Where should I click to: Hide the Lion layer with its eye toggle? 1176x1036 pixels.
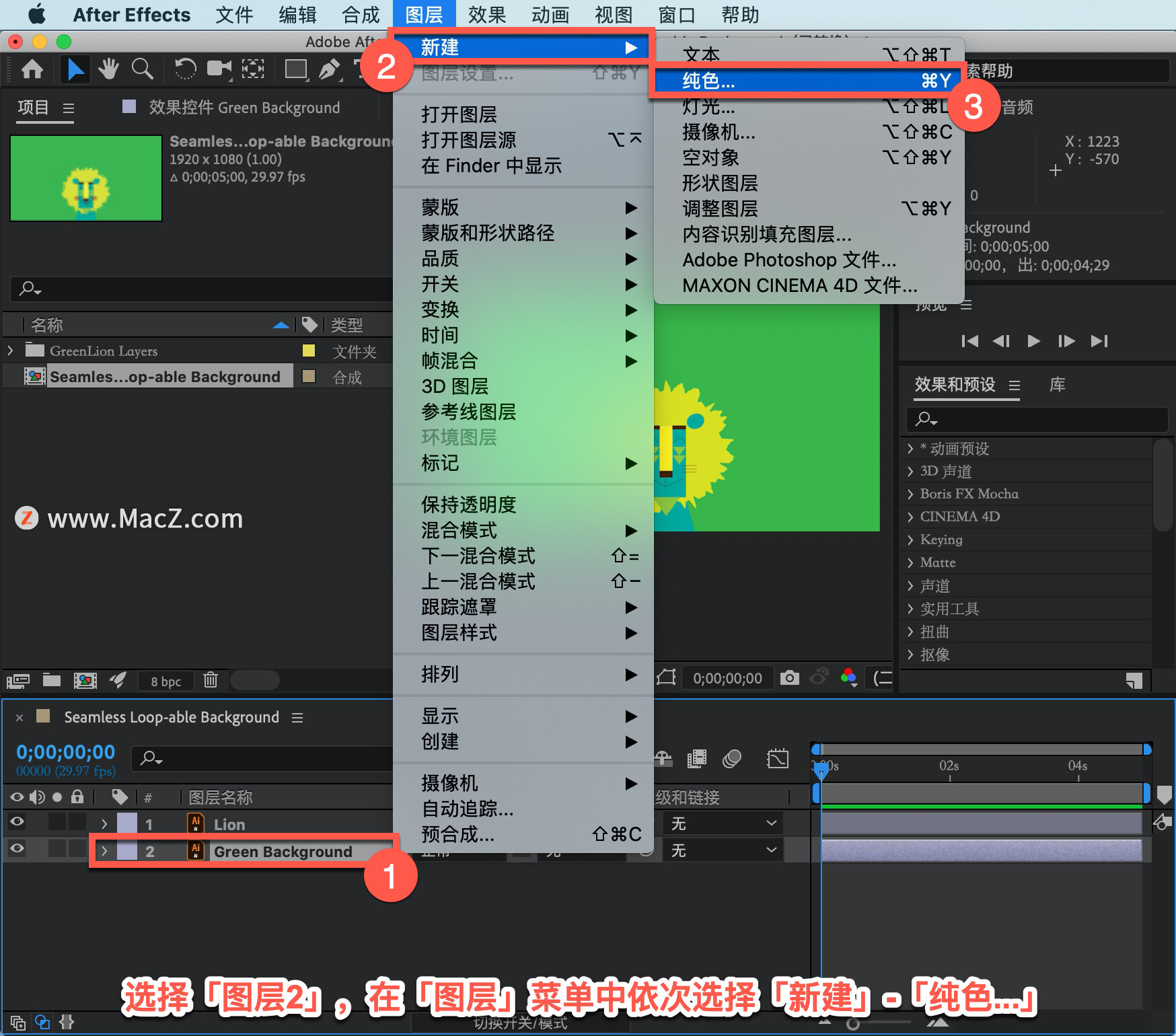point(17,821)
